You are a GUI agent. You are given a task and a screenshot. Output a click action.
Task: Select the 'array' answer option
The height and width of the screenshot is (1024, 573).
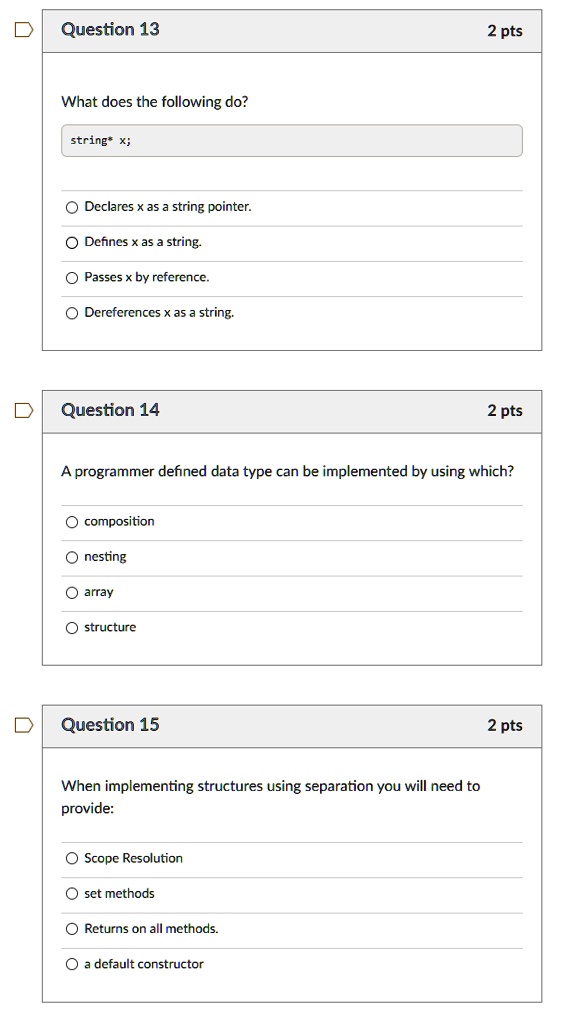pyautogui.click(x=72, y=592)
